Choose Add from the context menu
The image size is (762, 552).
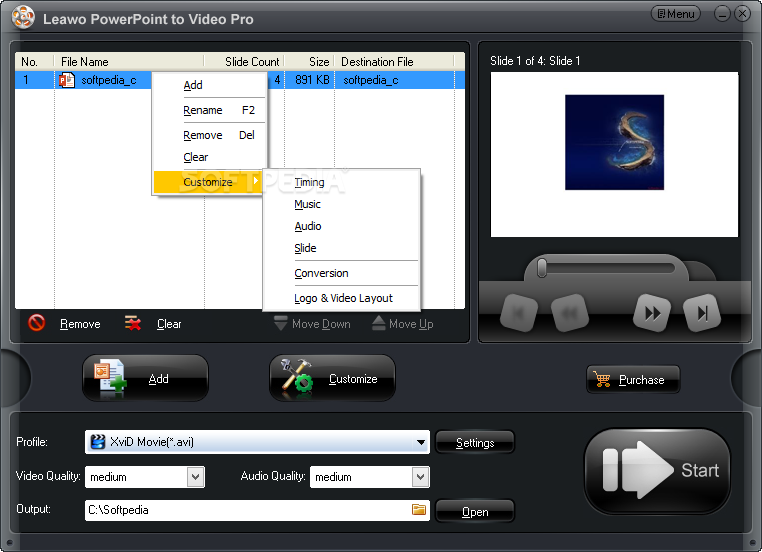point(210,85)
